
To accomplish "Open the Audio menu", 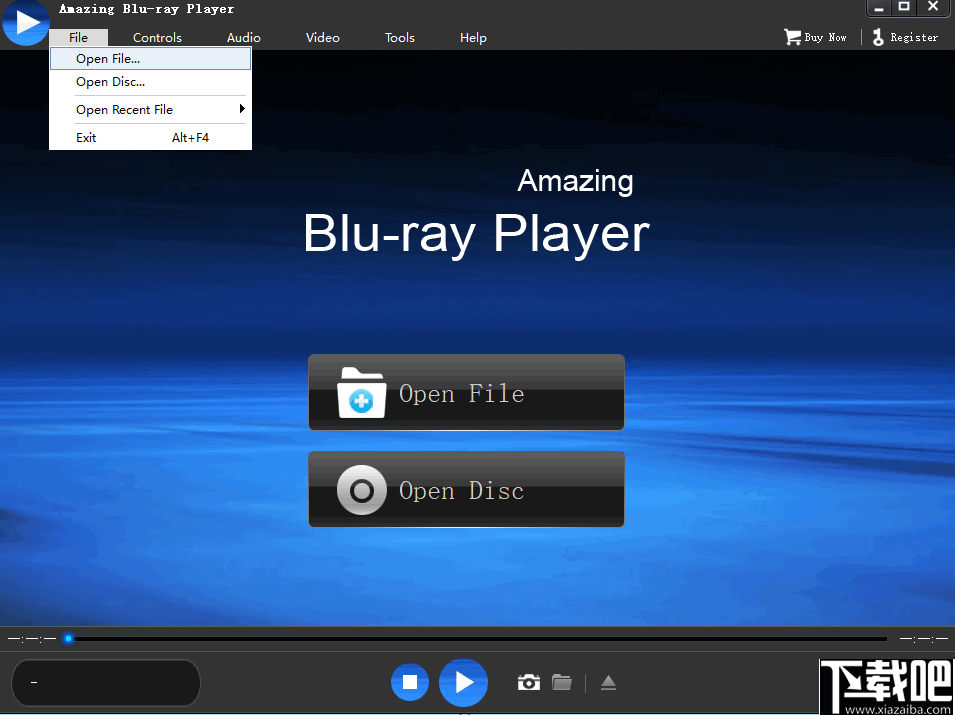I will tap(243, 37).
